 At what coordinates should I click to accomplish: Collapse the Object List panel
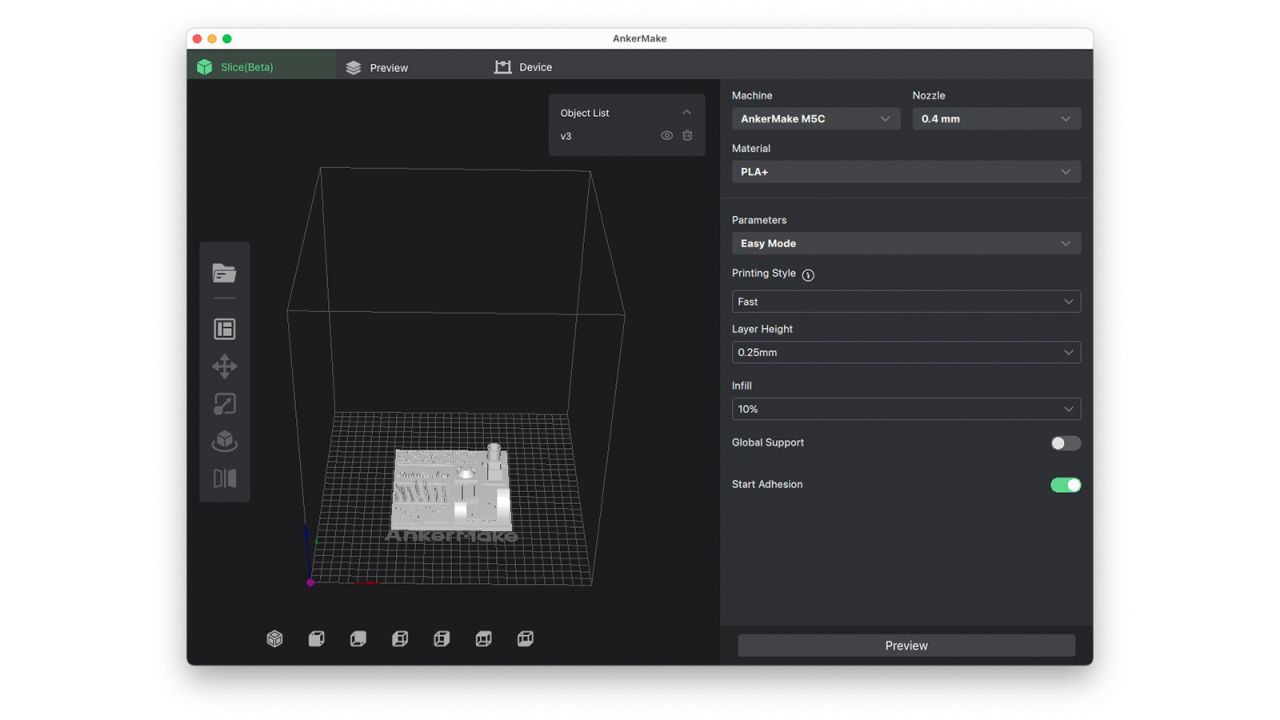coord(686,113)
